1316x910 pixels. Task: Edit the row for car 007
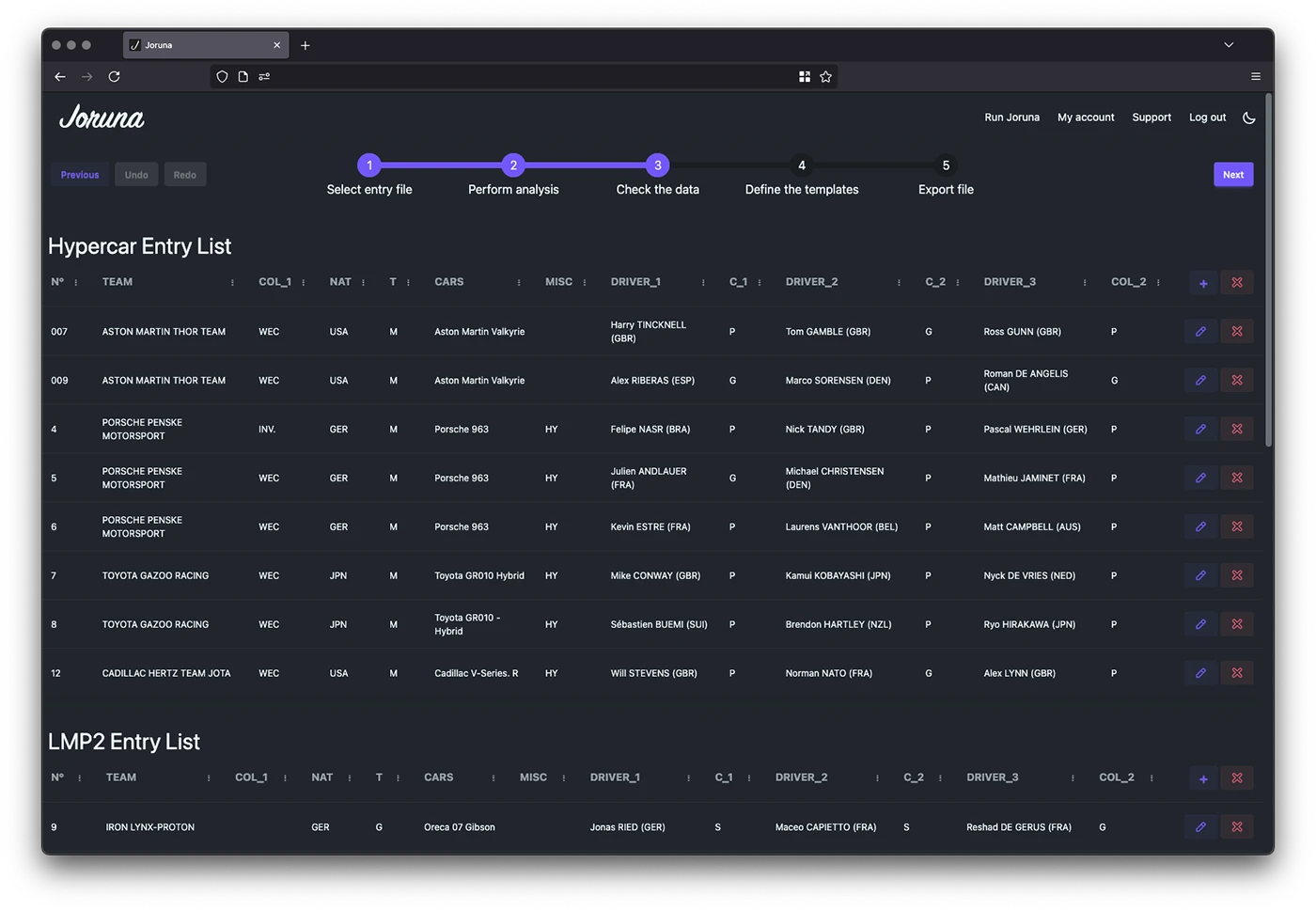(x=1200, y=332)
